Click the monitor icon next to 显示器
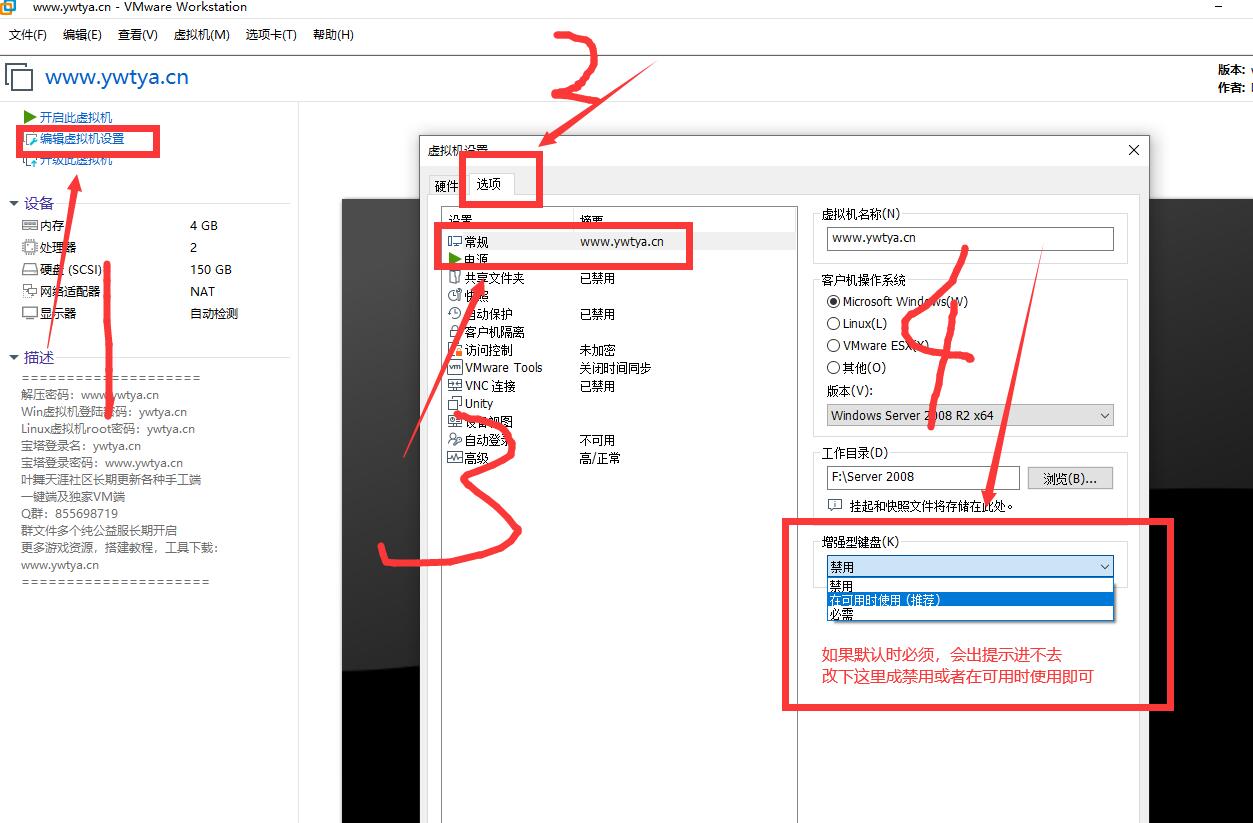 30,313
